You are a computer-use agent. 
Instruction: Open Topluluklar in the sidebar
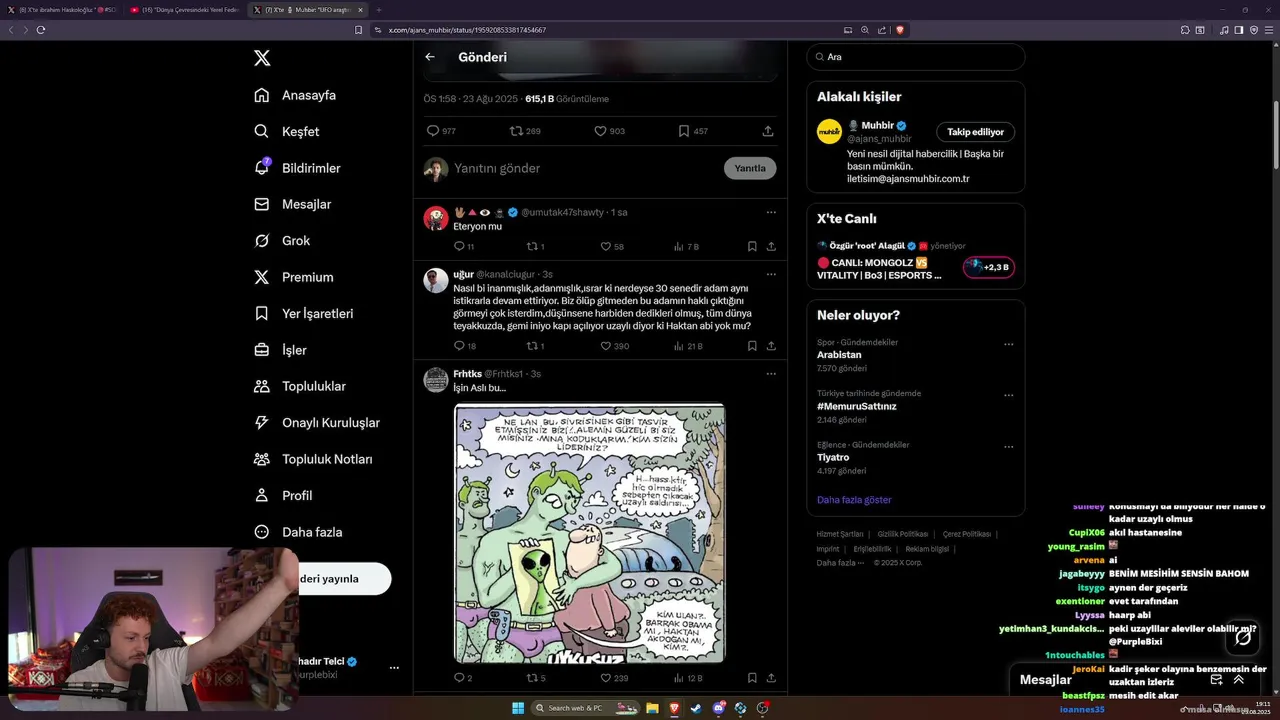[x=300, y=386]
